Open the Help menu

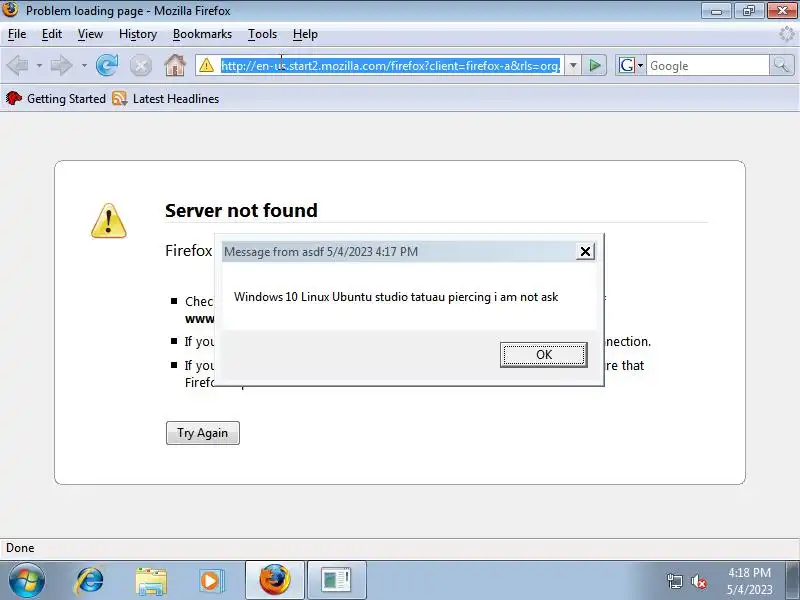point(305,34)
